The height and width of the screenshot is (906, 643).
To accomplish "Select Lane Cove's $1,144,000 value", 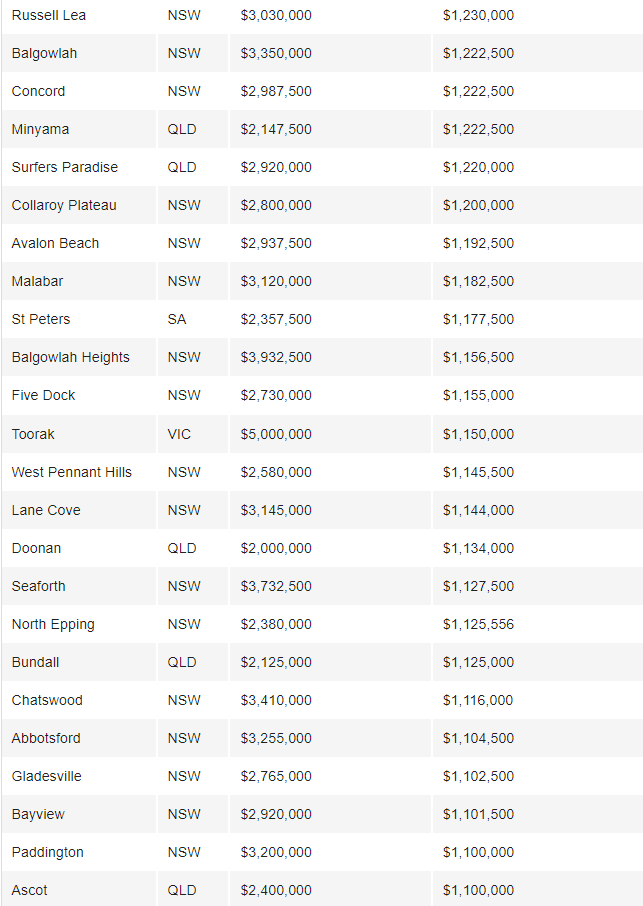I will [478, 510].
